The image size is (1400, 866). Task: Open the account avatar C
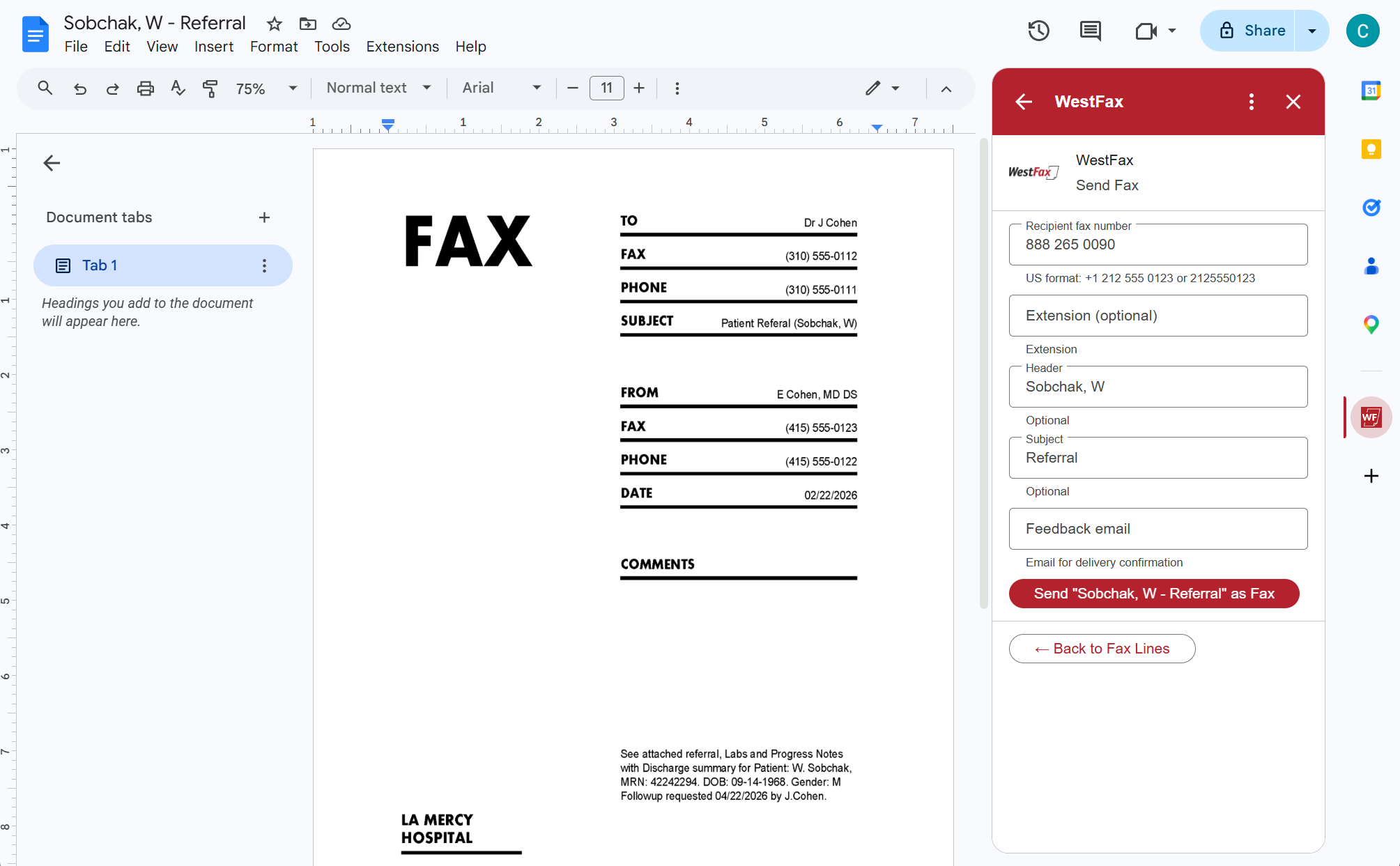point(1362,31)
